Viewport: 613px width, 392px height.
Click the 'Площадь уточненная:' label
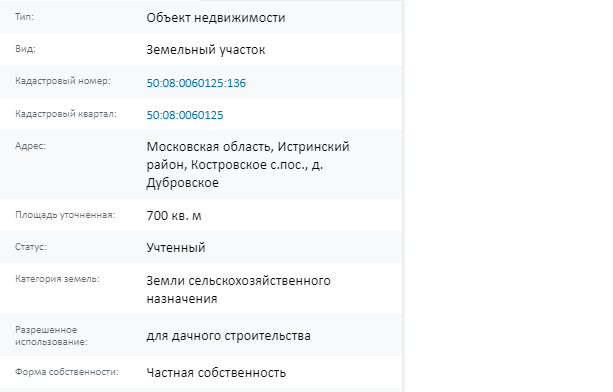pos(65,215)
